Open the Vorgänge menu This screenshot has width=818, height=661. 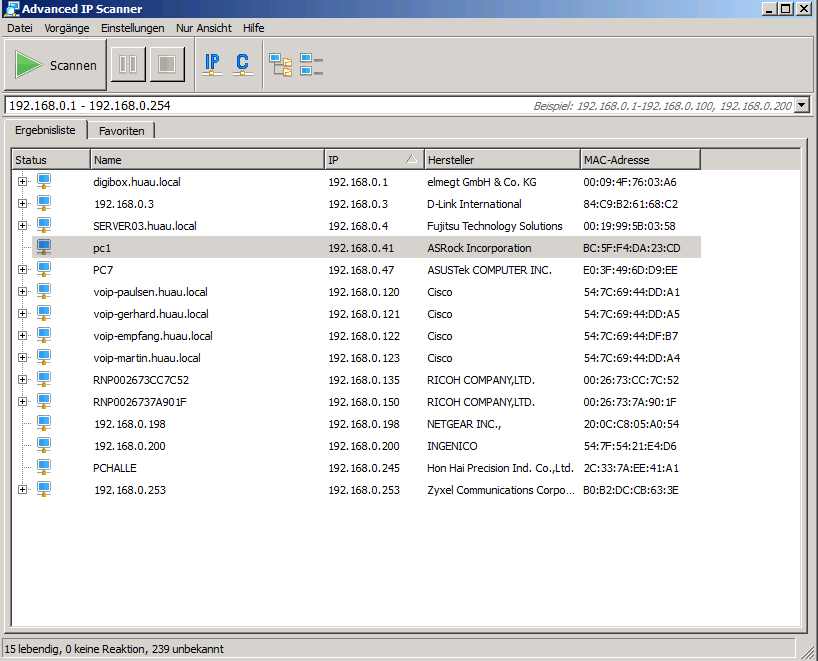click(66, 28)
